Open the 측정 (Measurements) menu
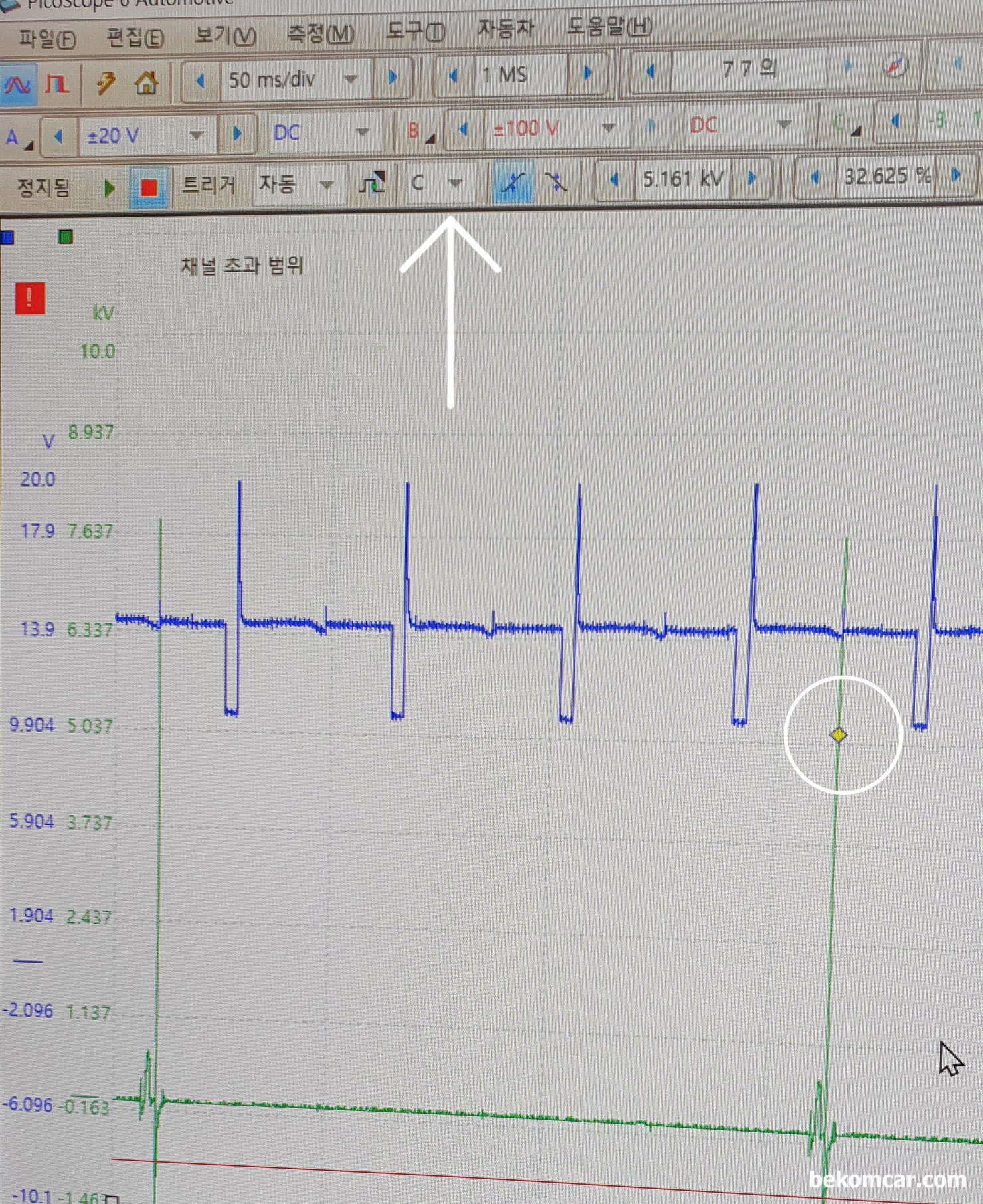This screenshot has width=983, height=1204. coord(320,33)
